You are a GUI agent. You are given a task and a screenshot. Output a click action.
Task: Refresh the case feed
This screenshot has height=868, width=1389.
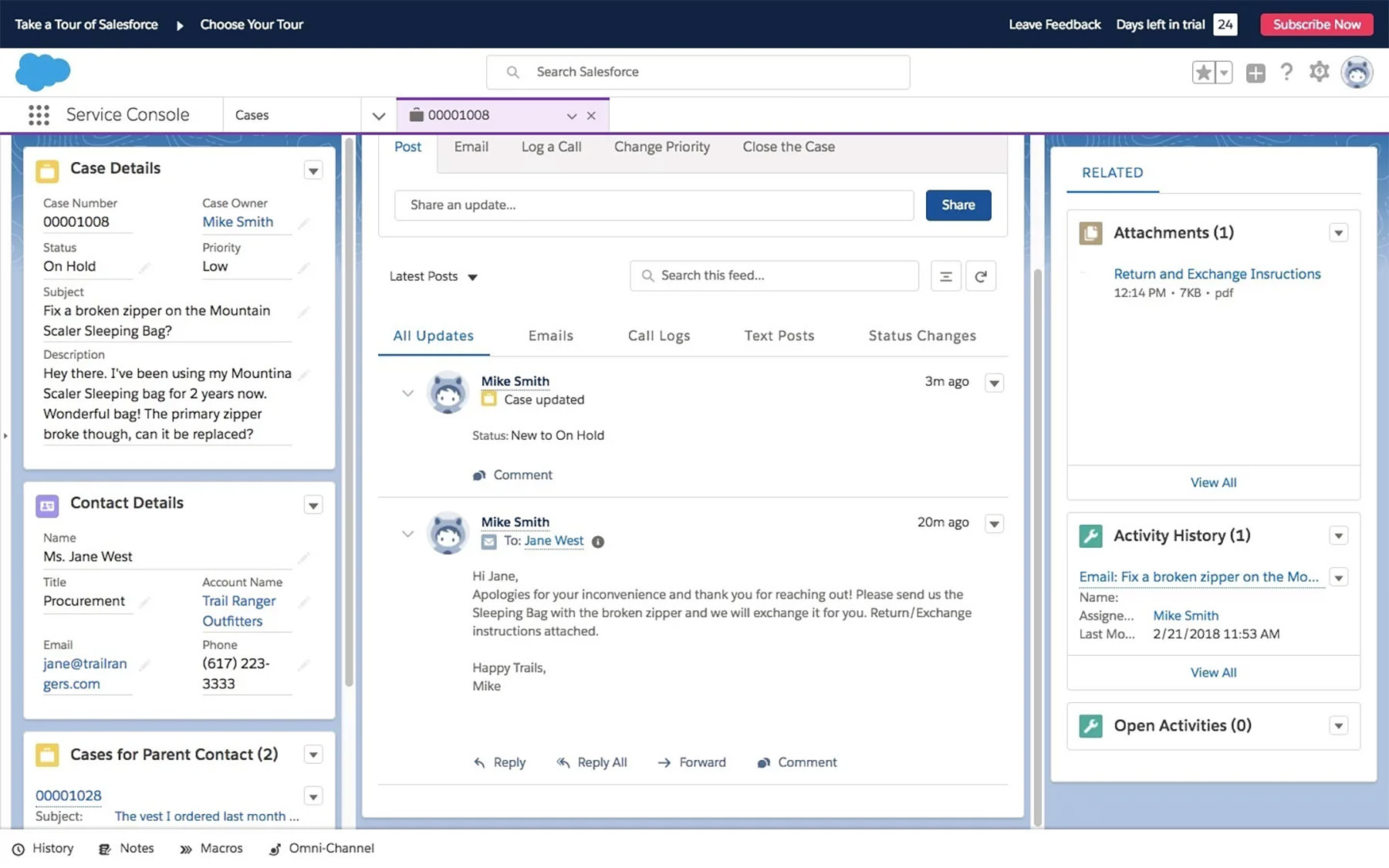click(981, 275)
